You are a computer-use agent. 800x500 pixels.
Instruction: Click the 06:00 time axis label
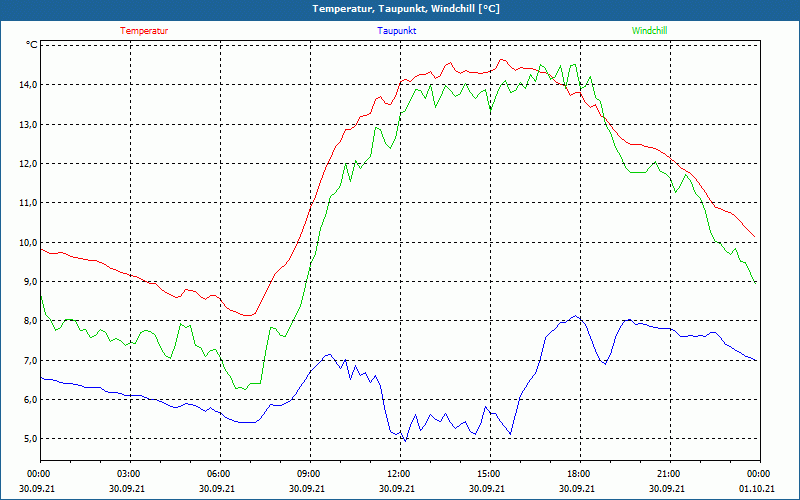(x=217, y=474)
